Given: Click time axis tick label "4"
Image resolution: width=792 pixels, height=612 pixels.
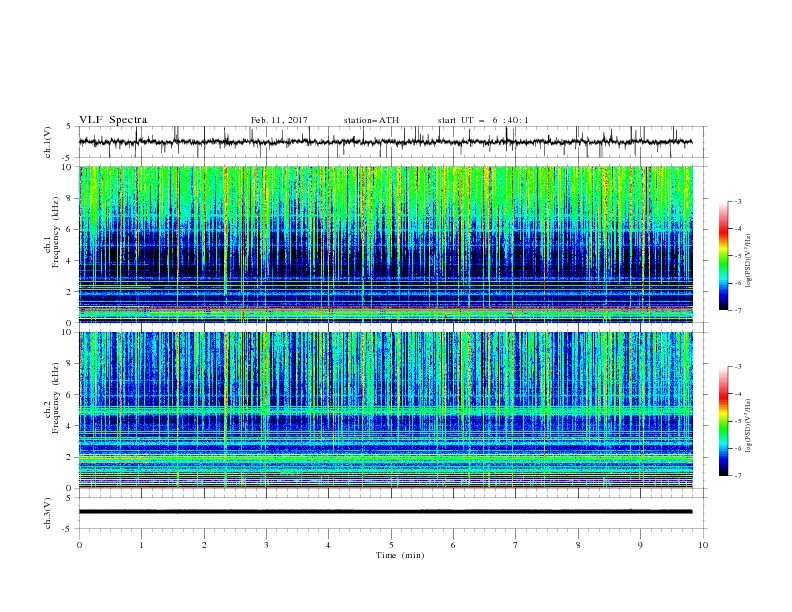Looking at the screenshot, I should click(x=328, y=545).
